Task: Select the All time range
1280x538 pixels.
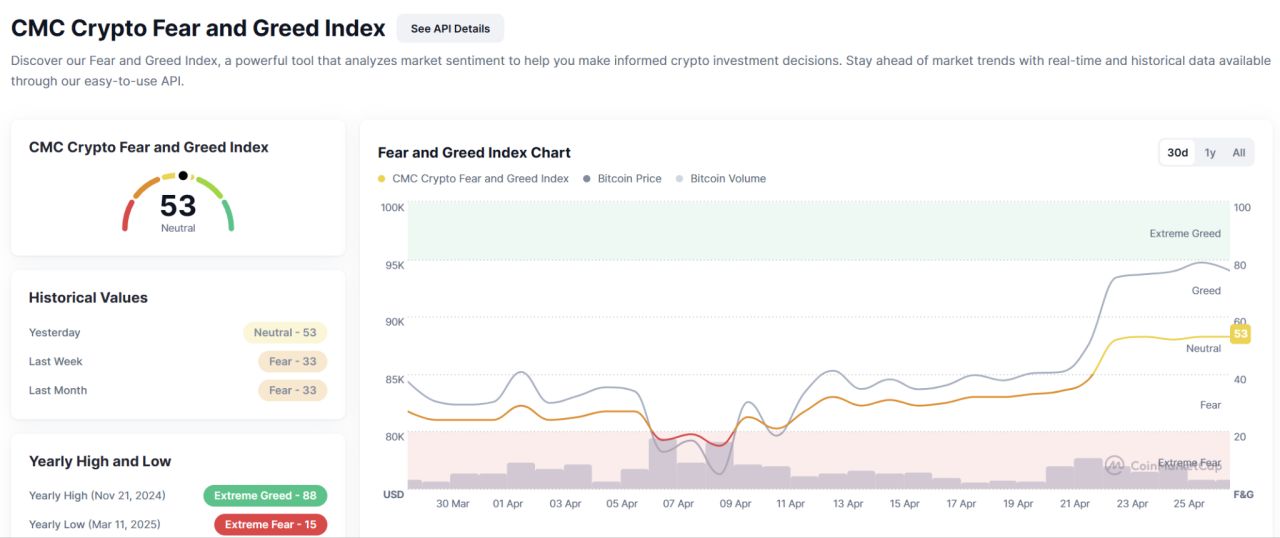Action: [1239, 153]
